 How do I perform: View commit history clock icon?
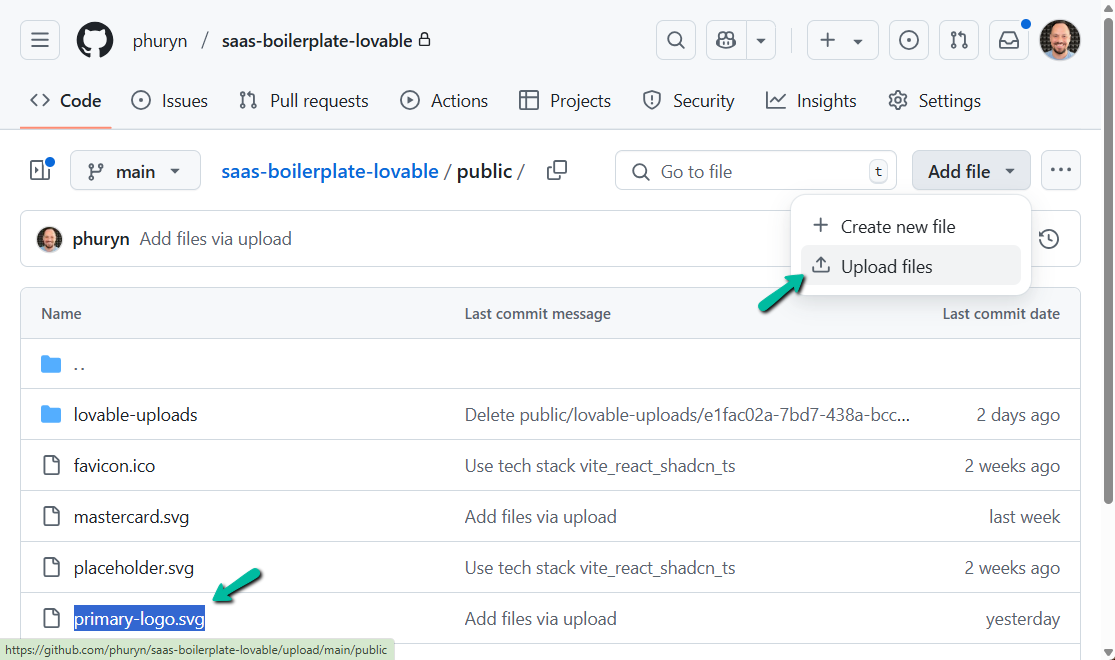point(1049,239)
